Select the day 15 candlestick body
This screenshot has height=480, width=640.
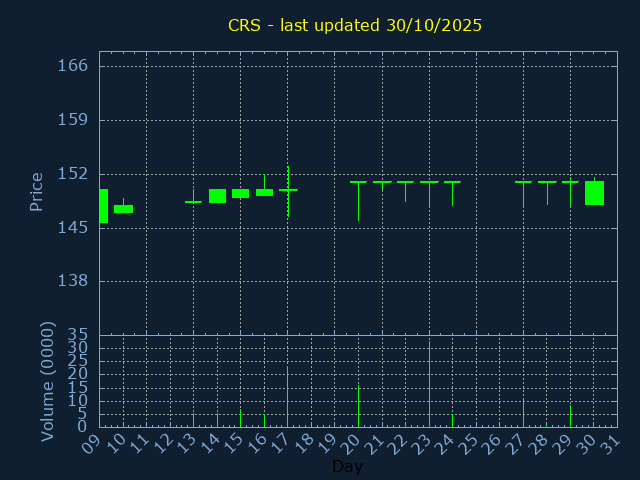click(x=240, y=194)
